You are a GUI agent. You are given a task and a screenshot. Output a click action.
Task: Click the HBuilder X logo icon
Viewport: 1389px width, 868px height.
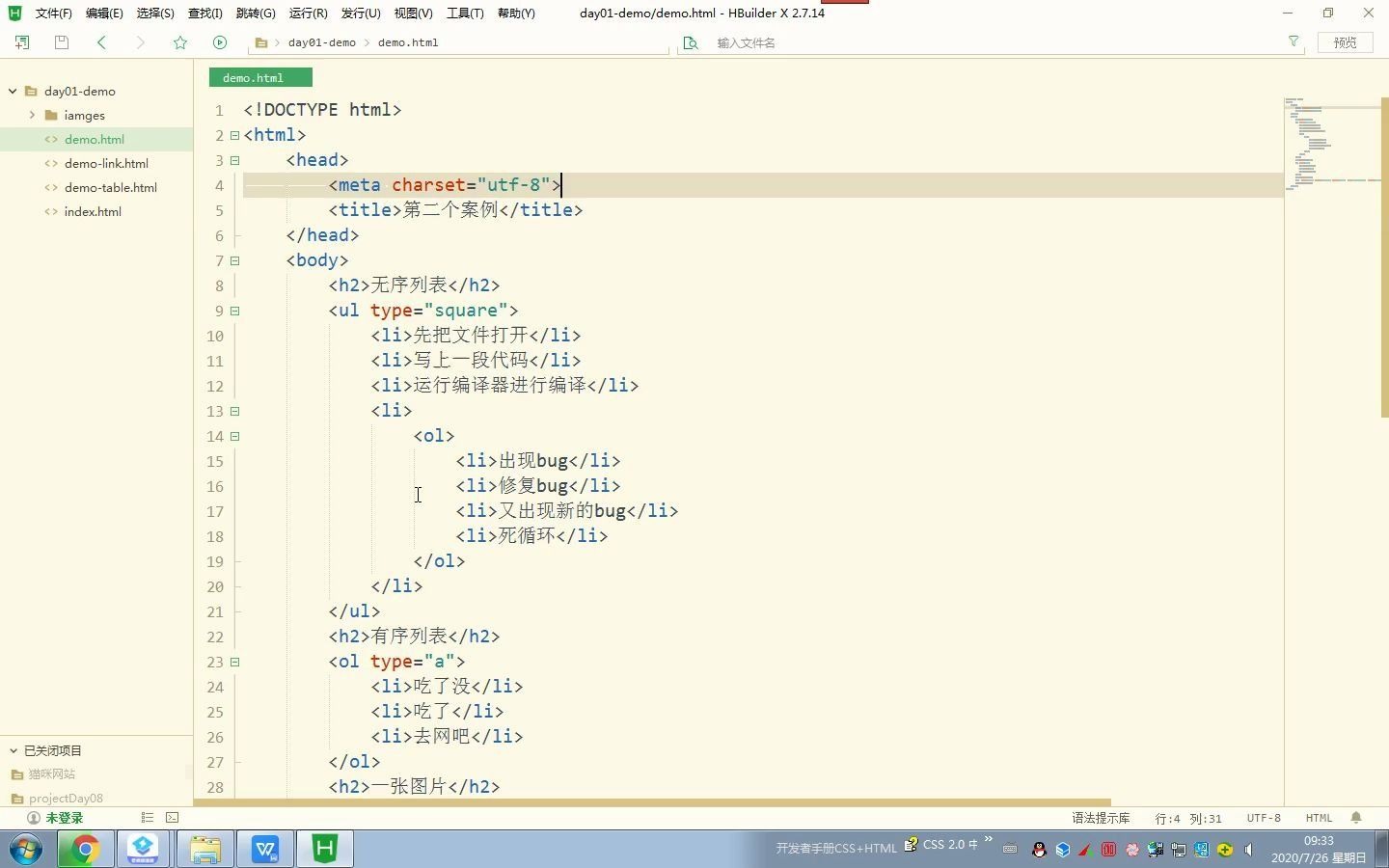point(14,13)
